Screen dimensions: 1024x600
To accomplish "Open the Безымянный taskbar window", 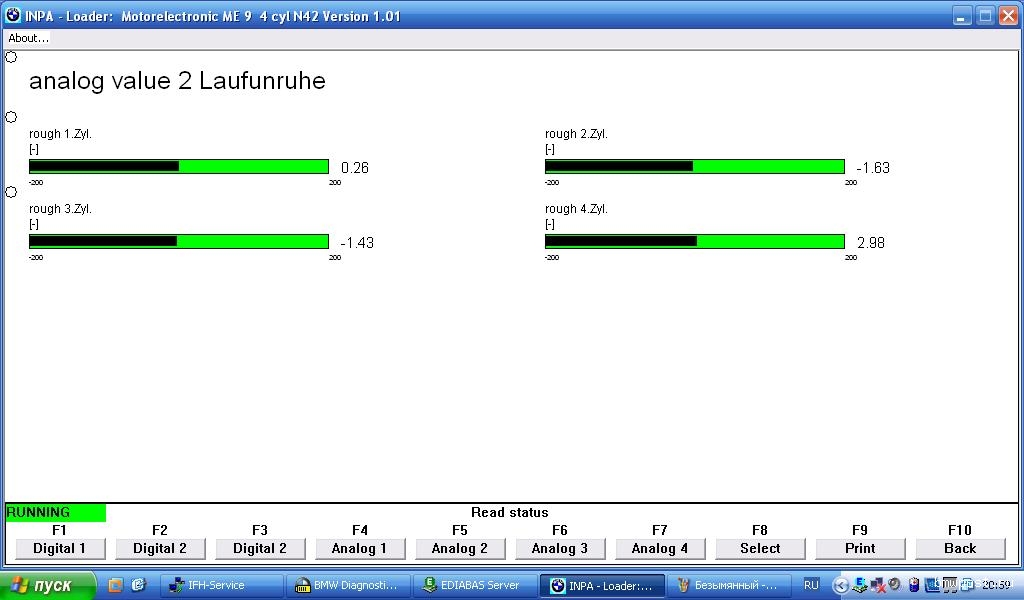I will pyautogui.click(x=728, y=585).
